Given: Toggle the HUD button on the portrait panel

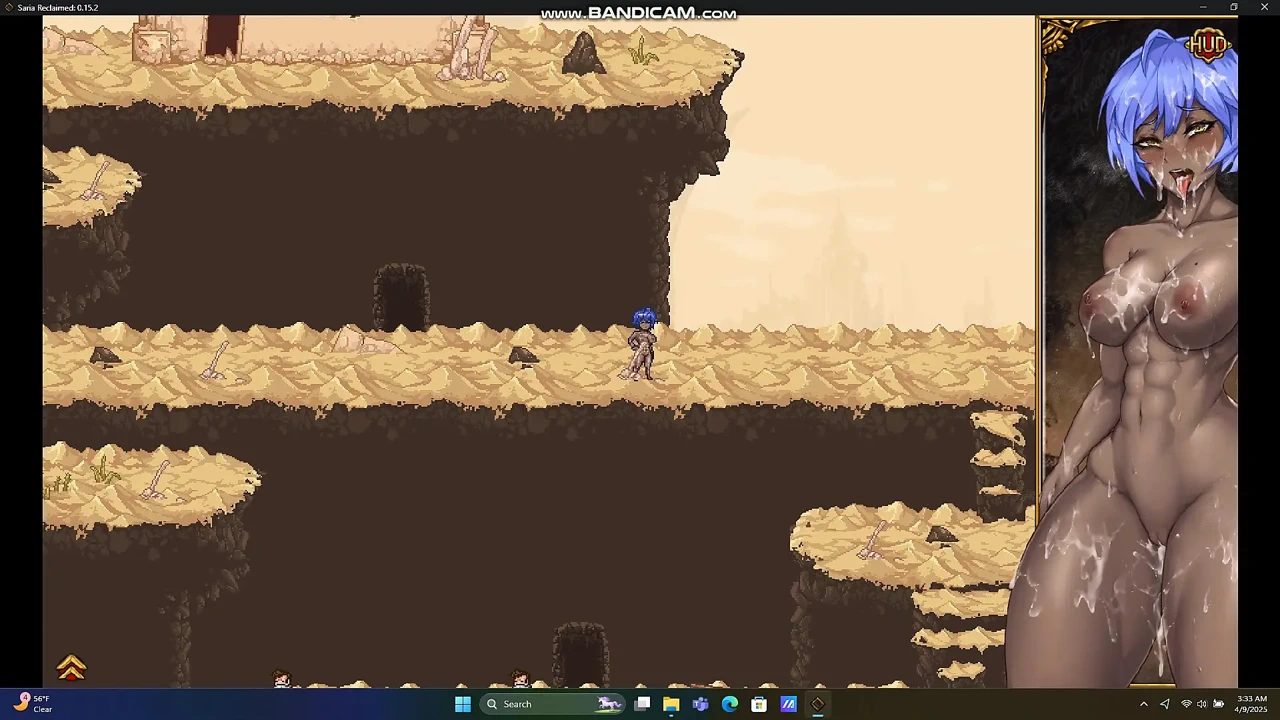Looking at the screenshot, I should tap(1207, 44).
